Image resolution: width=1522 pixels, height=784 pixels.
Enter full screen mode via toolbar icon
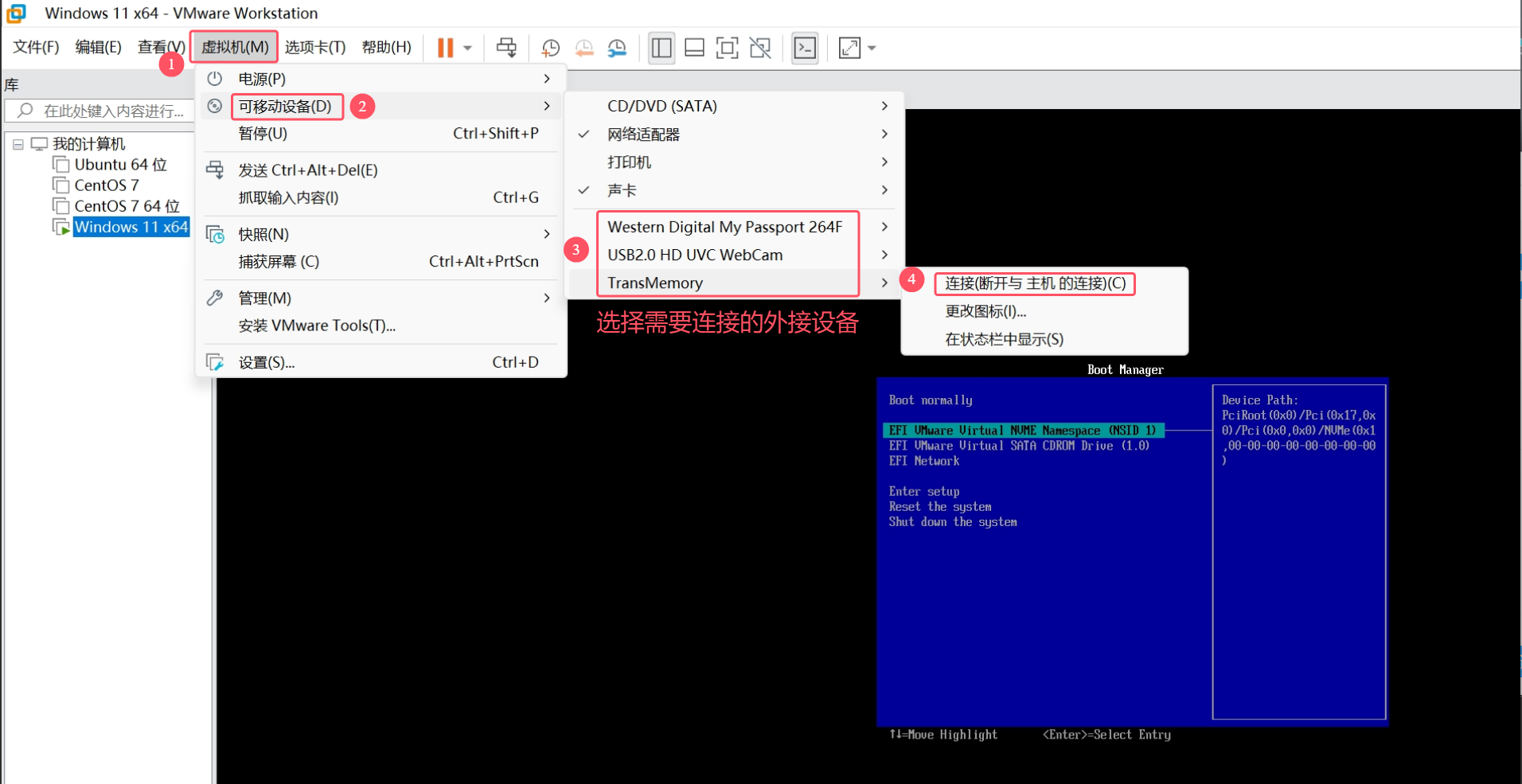[x=727, y=48]
